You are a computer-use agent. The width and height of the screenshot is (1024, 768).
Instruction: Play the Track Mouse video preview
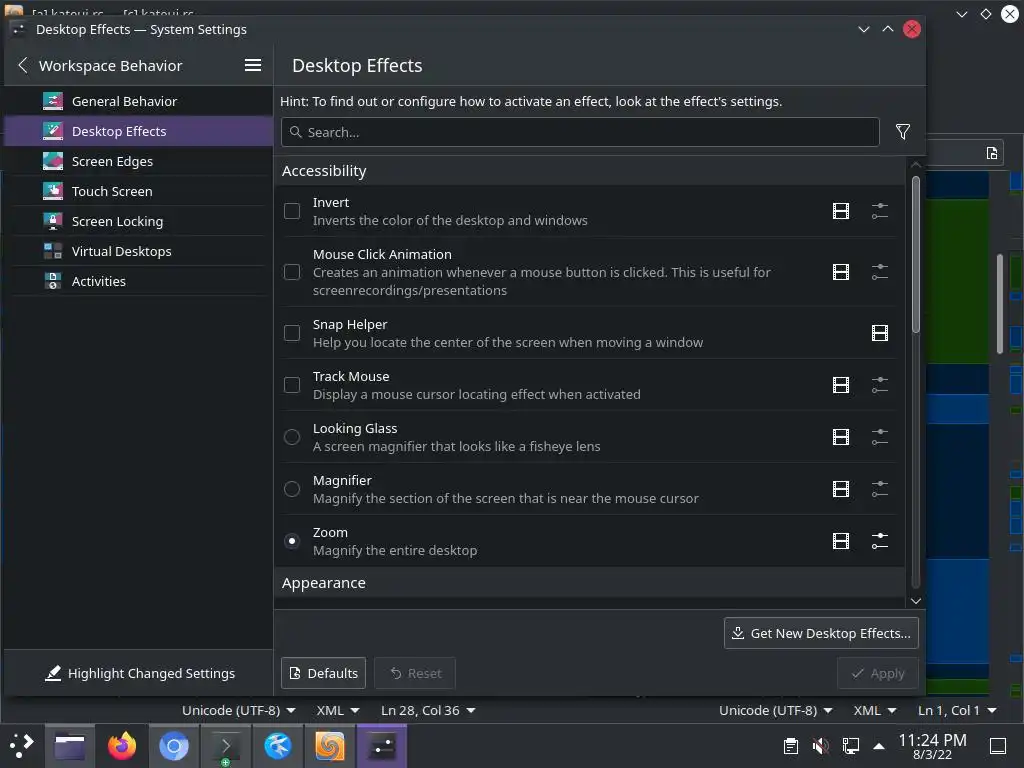point(840,385)
